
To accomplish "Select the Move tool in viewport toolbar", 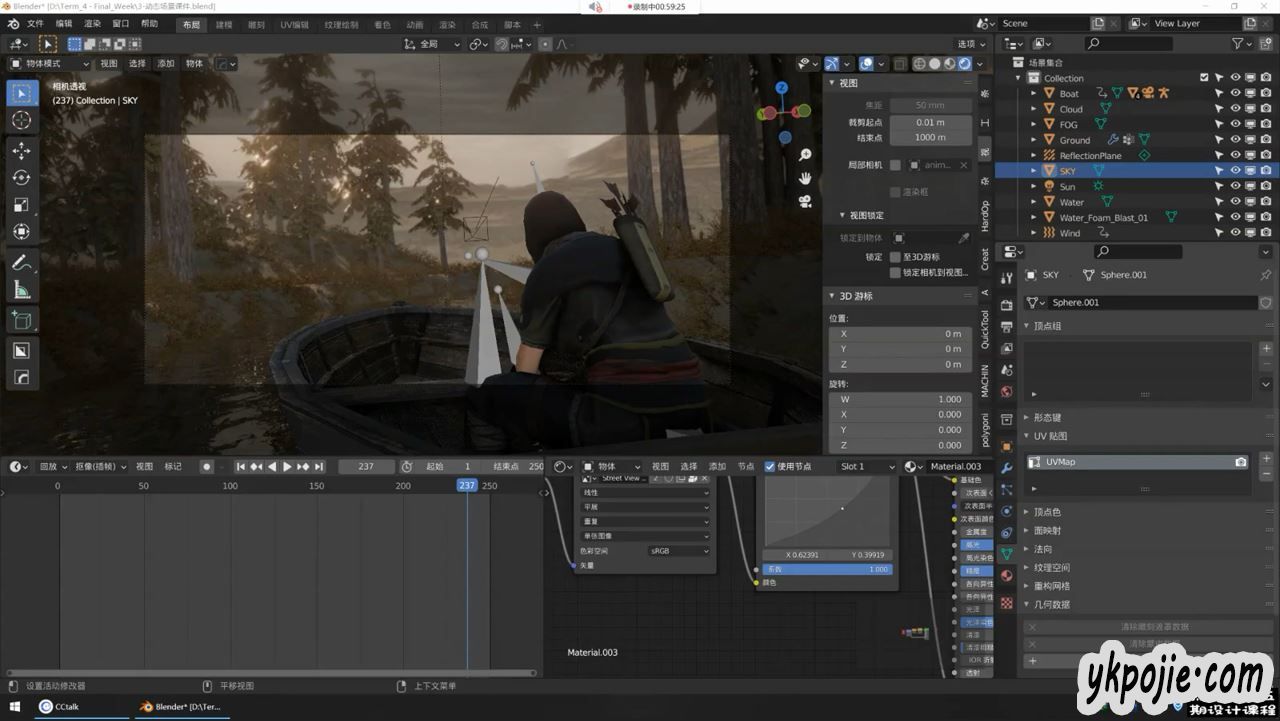I will (21, 150).
